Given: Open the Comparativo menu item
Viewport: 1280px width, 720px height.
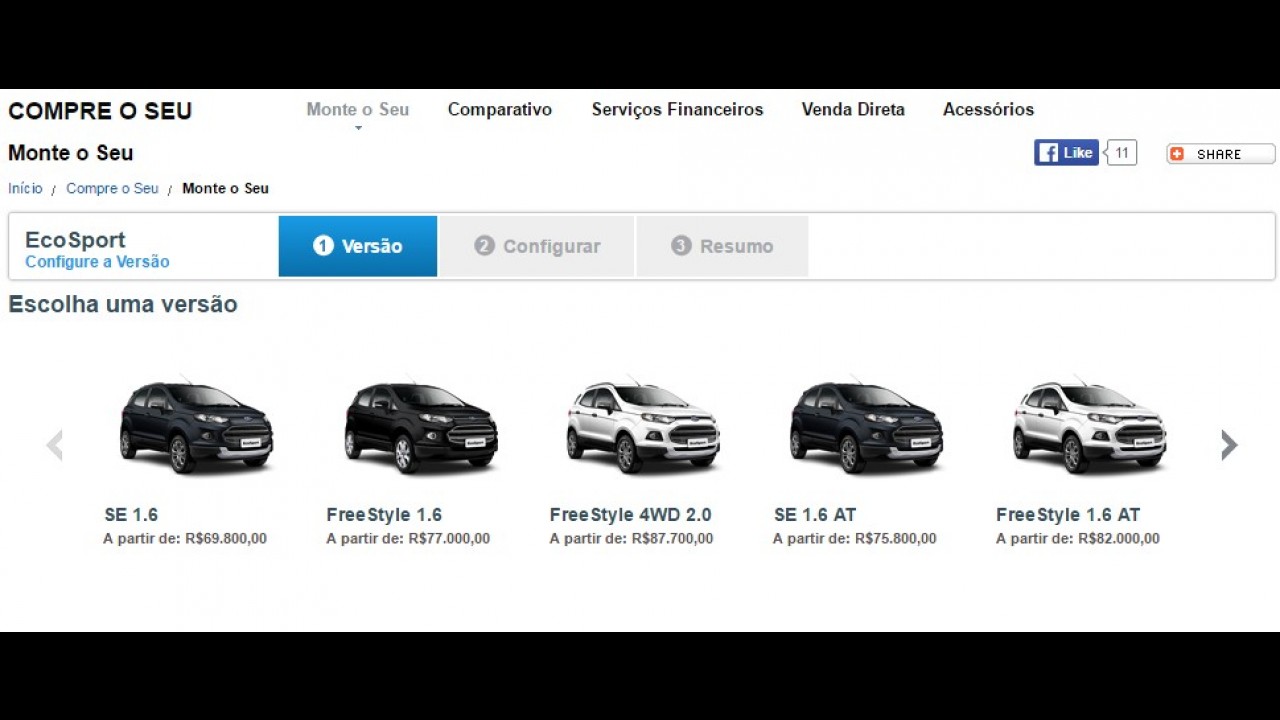Looking at the screenshot, I should [500, 110].
